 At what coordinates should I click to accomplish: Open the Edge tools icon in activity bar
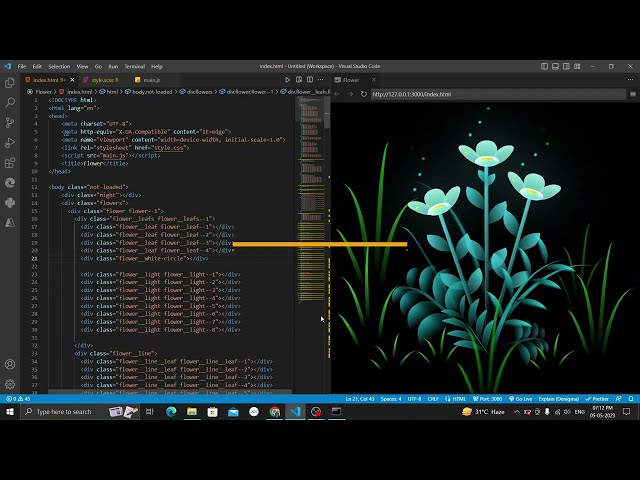click(x=10, y=182)
